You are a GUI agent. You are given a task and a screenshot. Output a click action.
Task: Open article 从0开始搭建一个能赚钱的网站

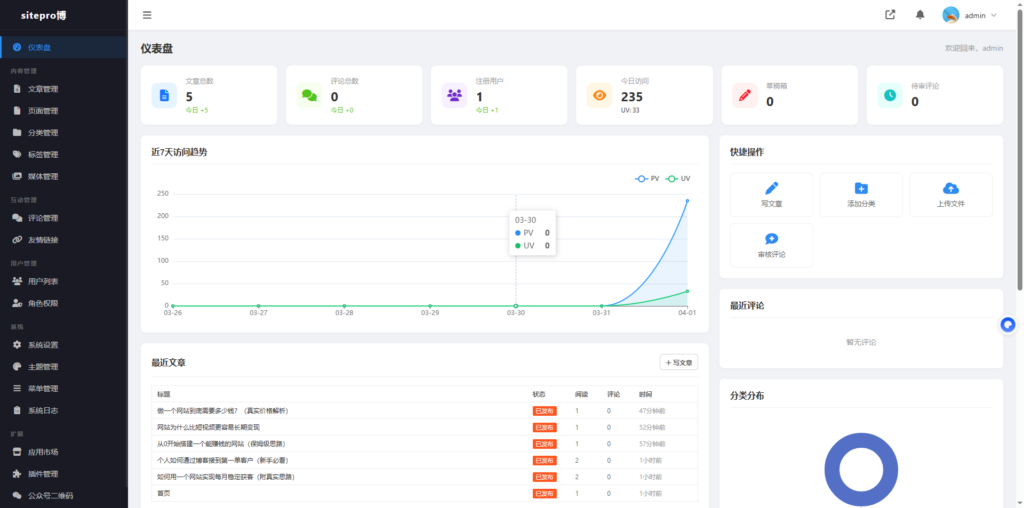[x=221, y=444]
